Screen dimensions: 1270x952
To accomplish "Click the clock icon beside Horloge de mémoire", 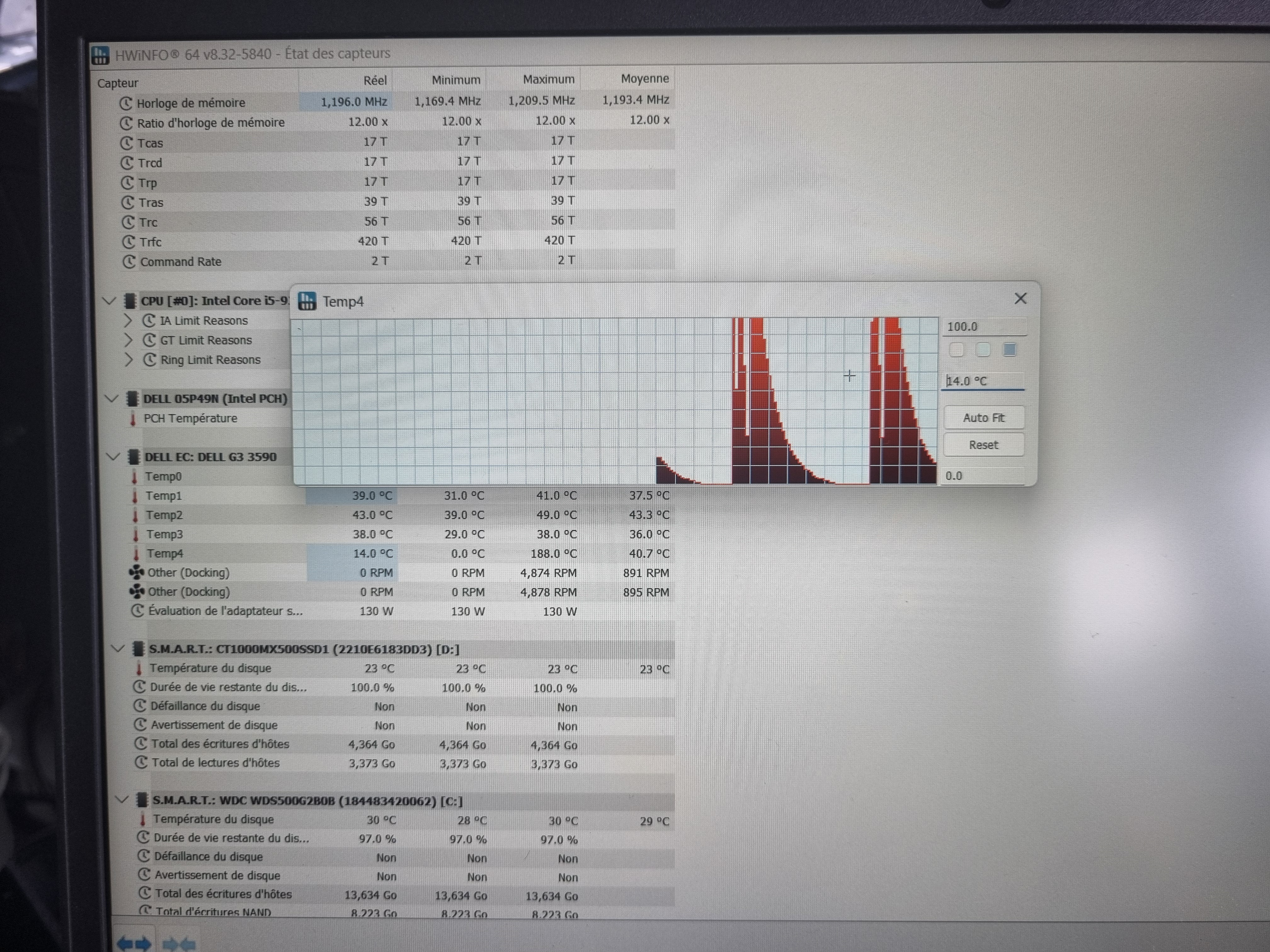I will click(x=126, y=103).
